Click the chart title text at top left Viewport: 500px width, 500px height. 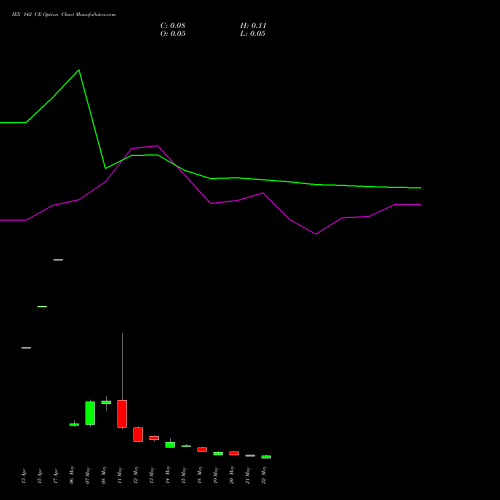click(x=64, y=15)
